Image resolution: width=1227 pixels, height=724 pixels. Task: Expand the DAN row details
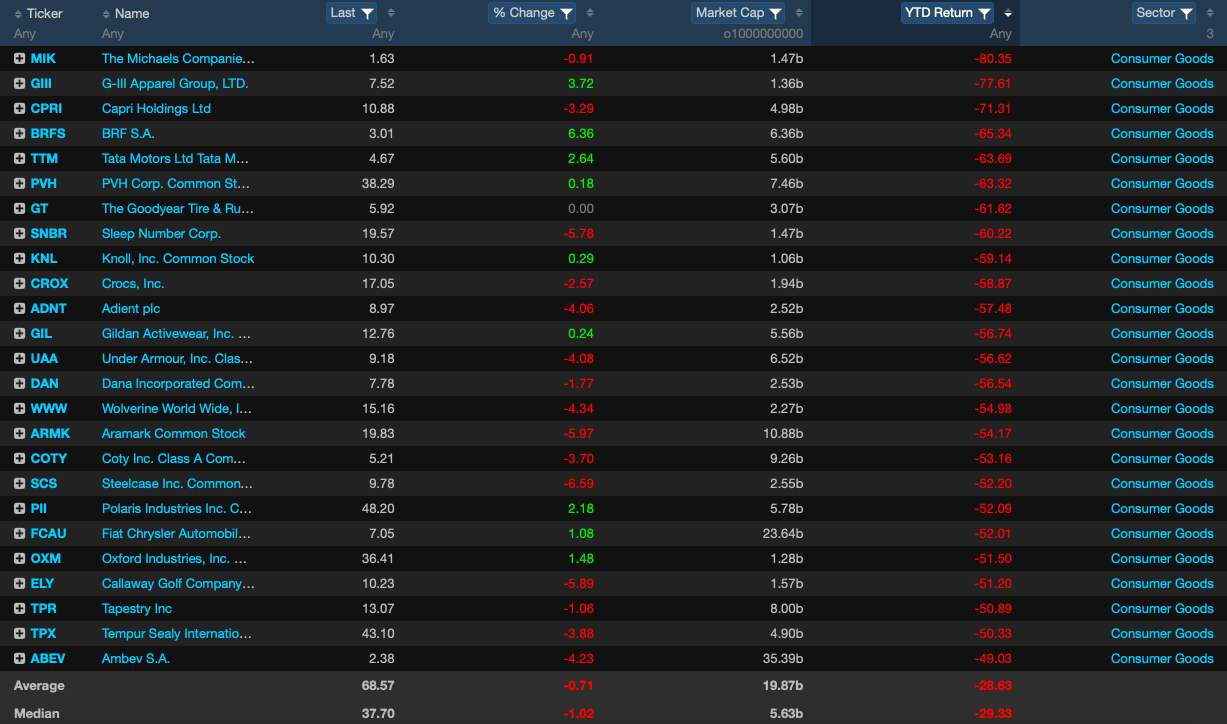[x=19, y=384]
